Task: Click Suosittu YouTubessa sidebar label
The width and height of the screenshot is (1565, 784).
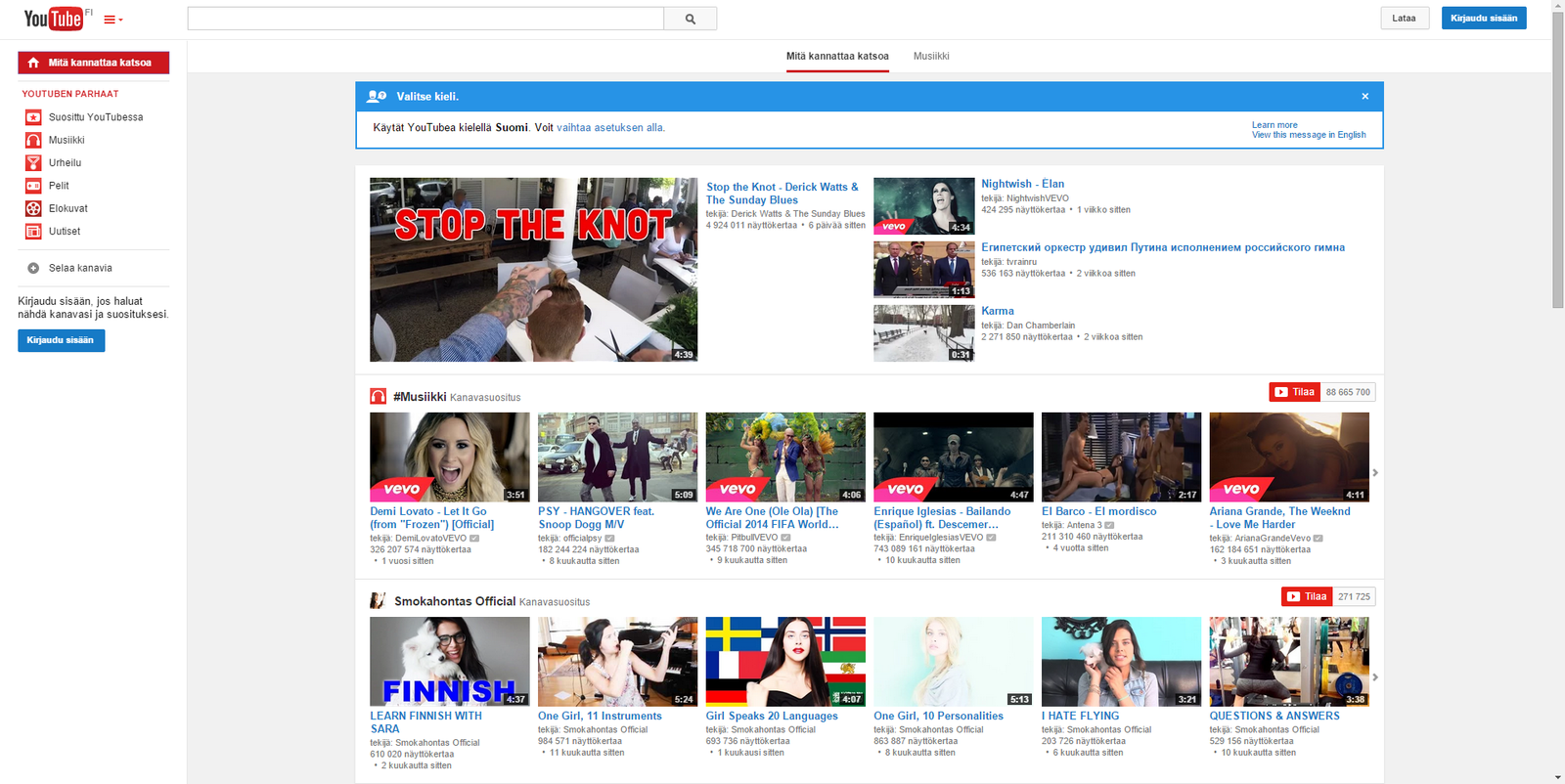Action: click(x=96, y=117)
